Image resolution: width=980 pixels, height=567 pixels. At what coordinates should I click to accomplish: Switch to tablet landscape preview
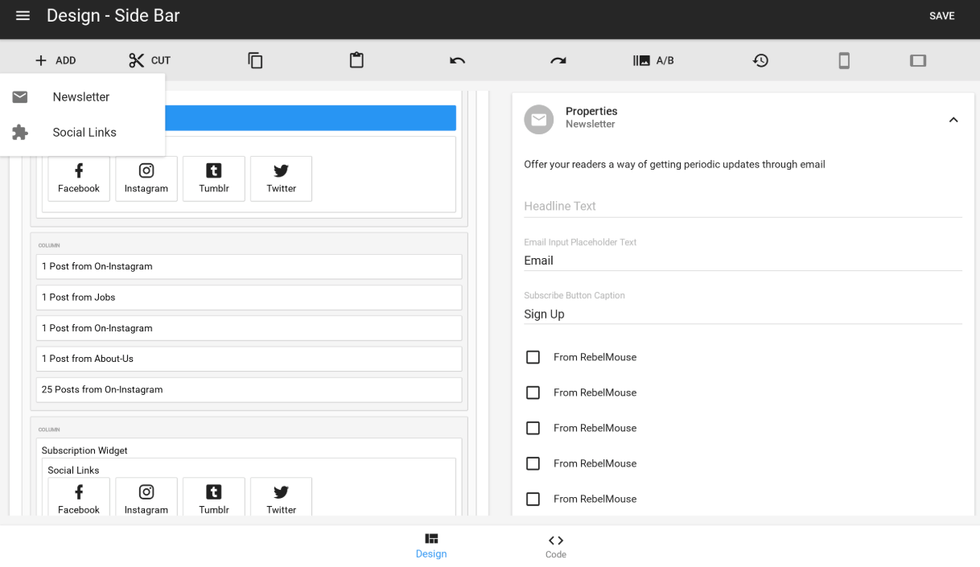tap(918, 60)
